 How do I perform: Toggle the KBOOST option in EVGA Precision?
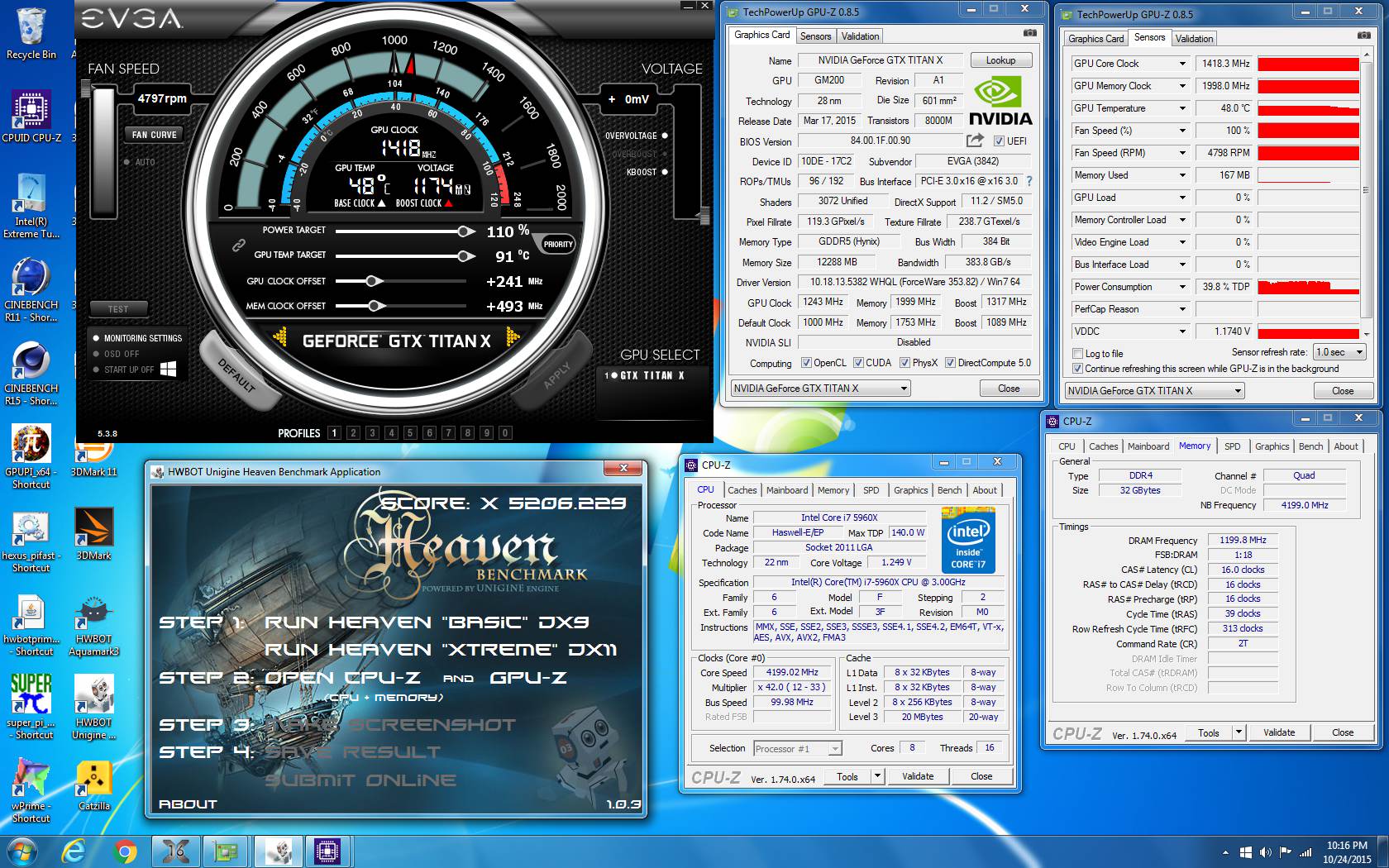coord(665,172)
